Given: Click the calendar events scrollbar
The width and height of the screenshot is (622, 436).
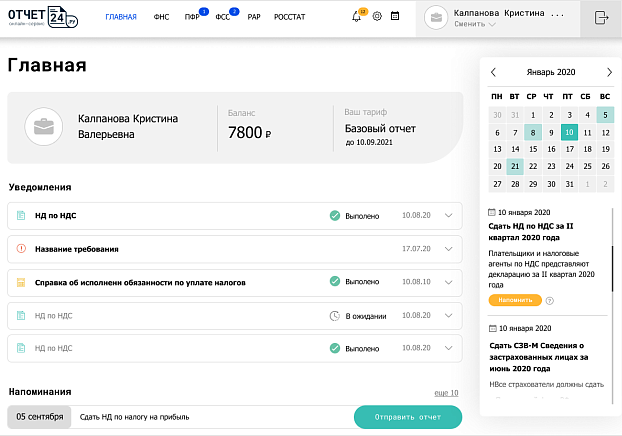Looking at the screenshot, I should click(x=612, y=269).
